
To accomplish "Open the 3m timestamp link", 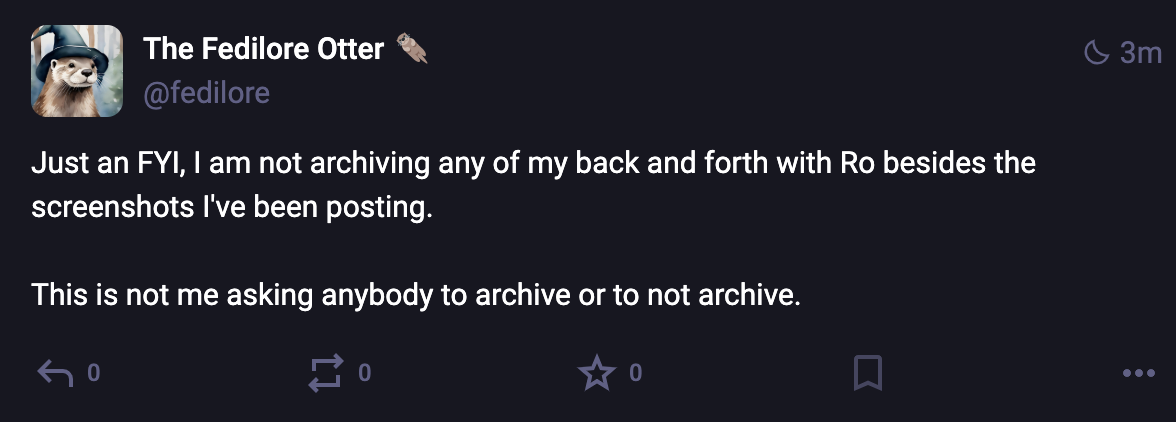I will point(1141,52).
